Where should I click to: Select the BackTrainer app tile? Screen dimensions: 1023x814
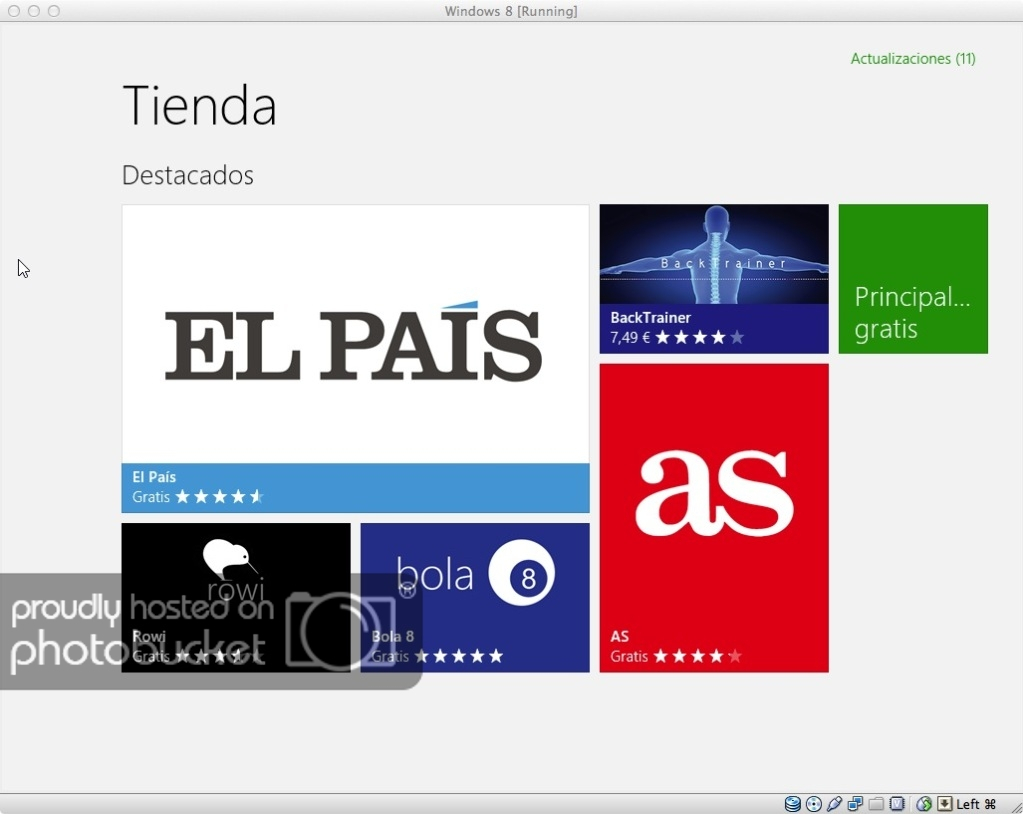713,278
